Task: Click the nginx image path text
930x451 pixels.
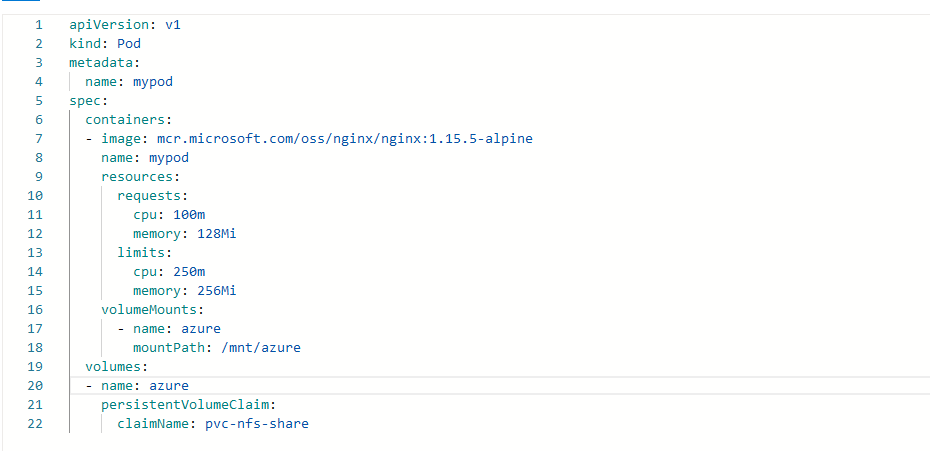Action: tap(345, 139)
